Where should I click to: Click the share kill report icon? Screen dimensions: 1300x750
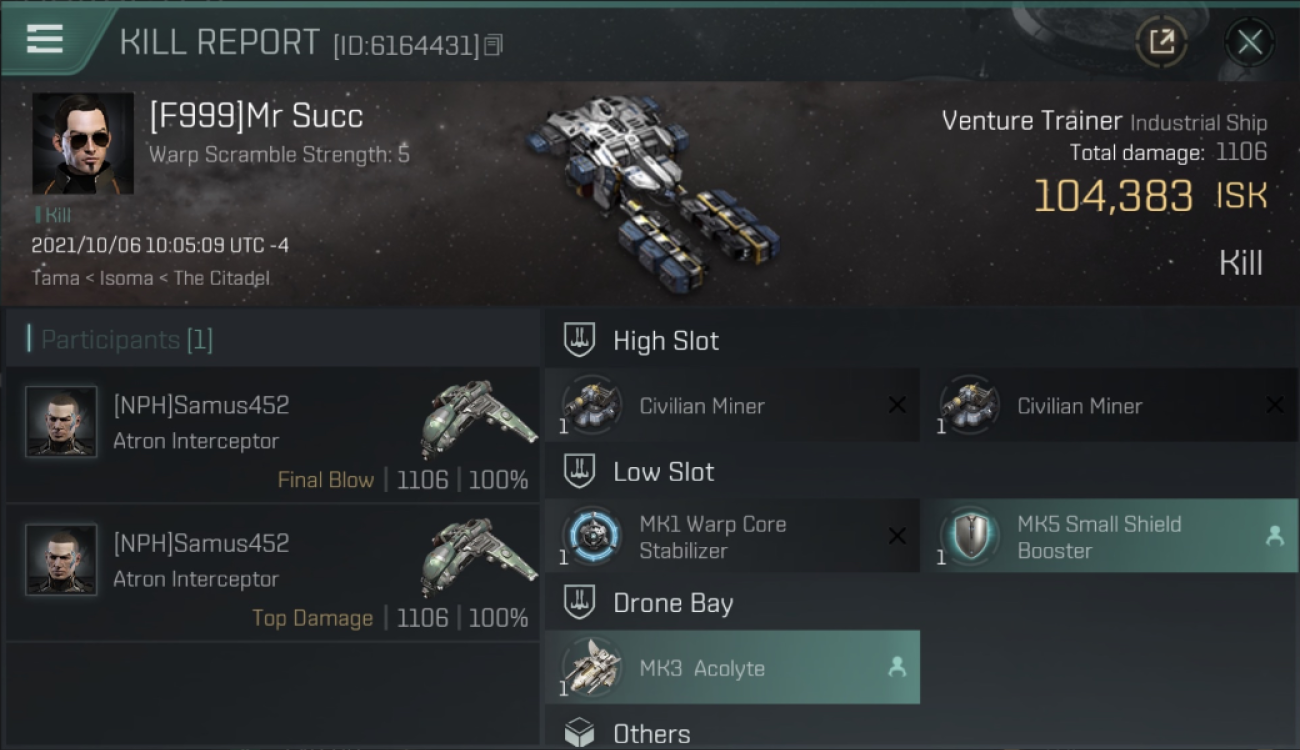click(x=1161, y=42)
